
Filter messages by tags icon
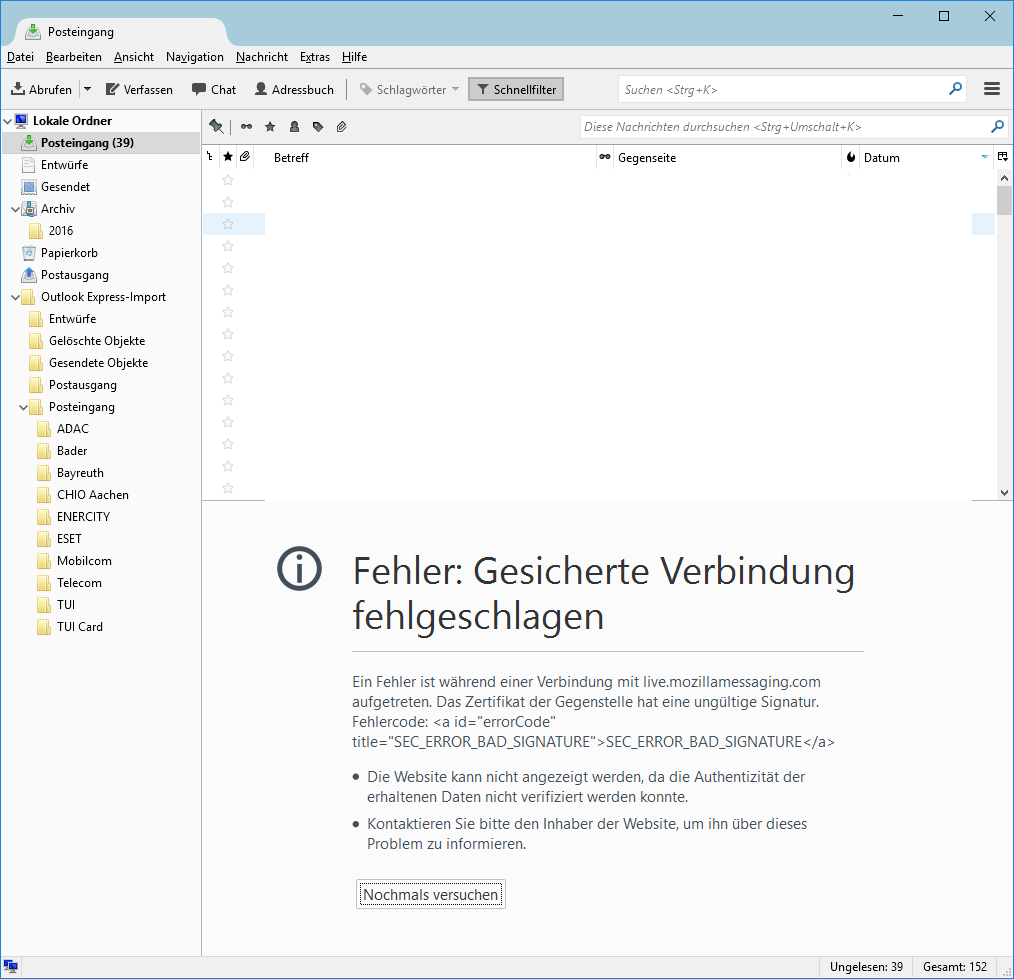[318, 127]
